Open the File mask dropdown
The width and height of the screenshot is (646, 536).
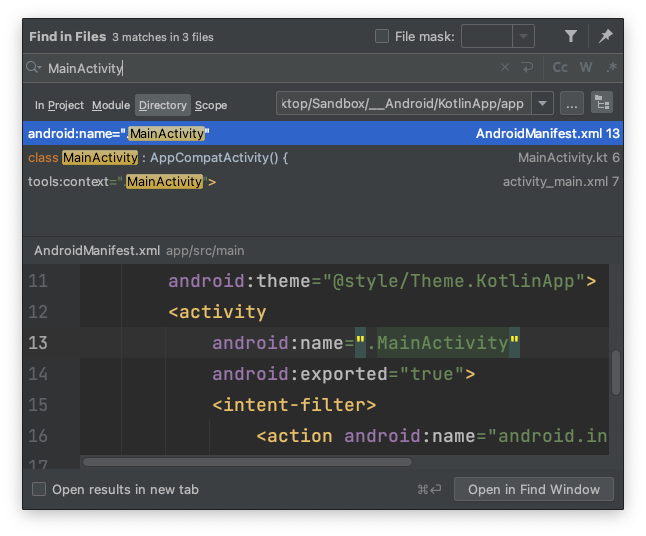tap(523, 36)
